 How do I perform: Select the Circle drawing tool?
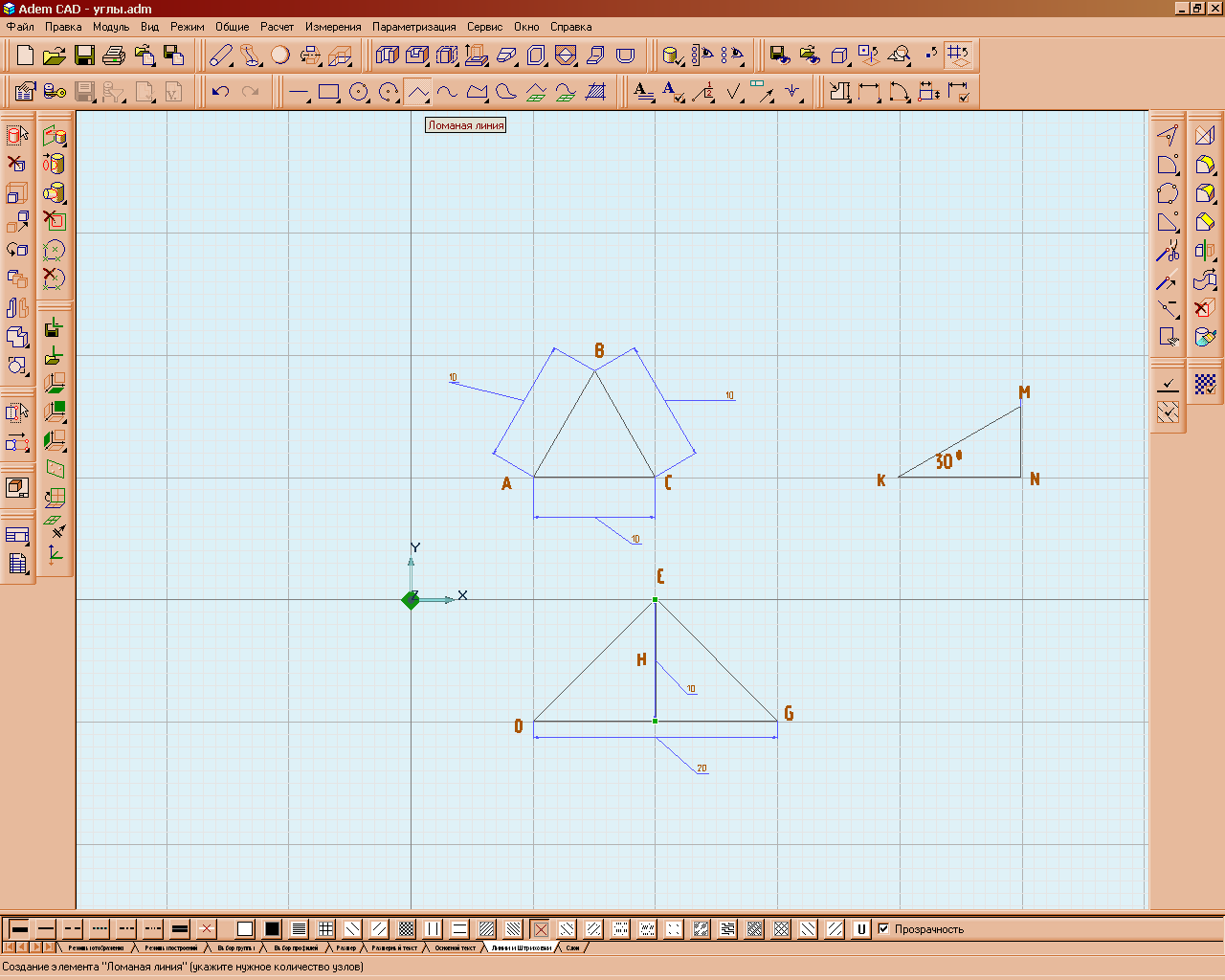click(359, 92)
